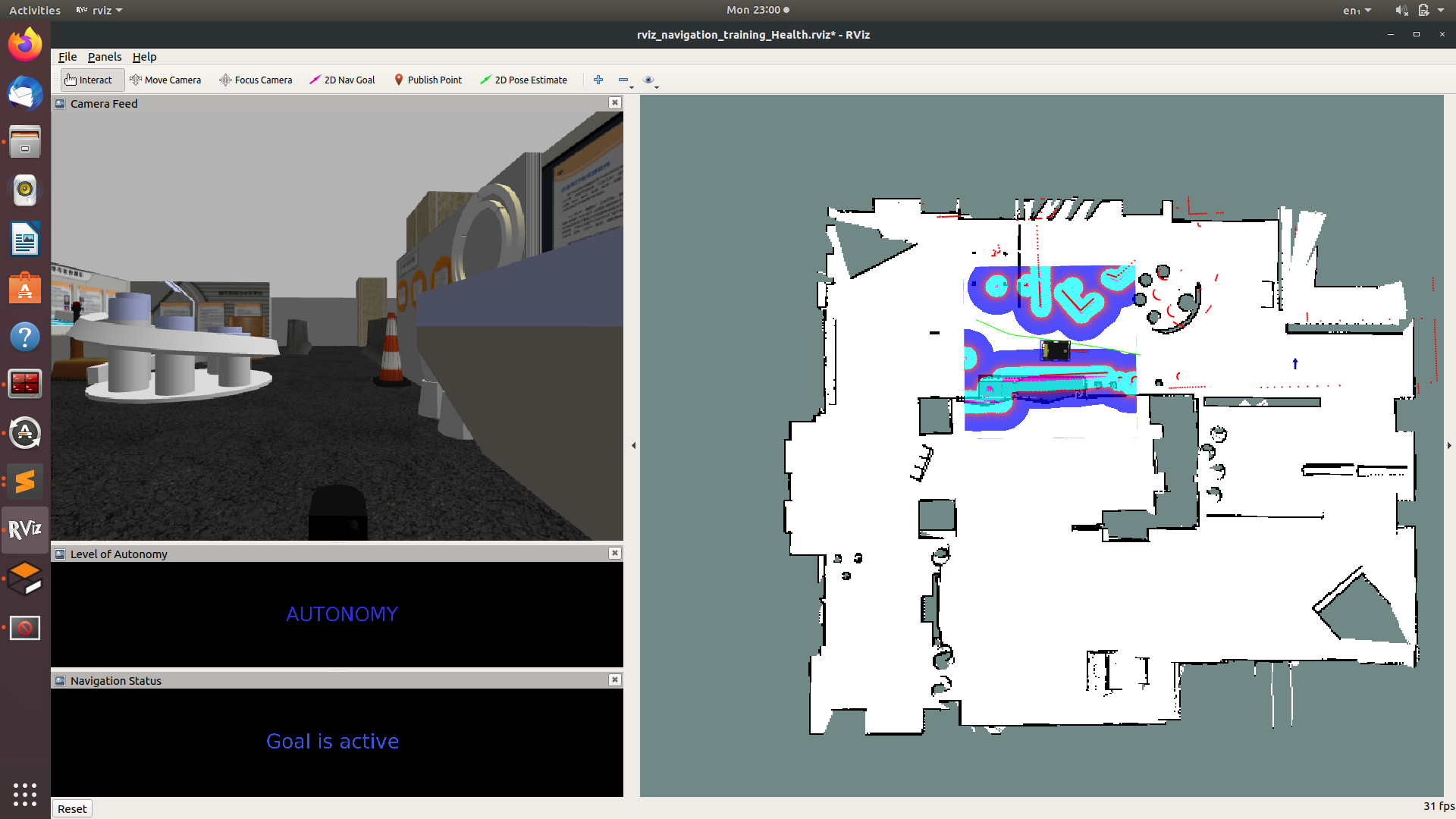
Task: Select the Publish Point tool
Action: tap(428, 80)
